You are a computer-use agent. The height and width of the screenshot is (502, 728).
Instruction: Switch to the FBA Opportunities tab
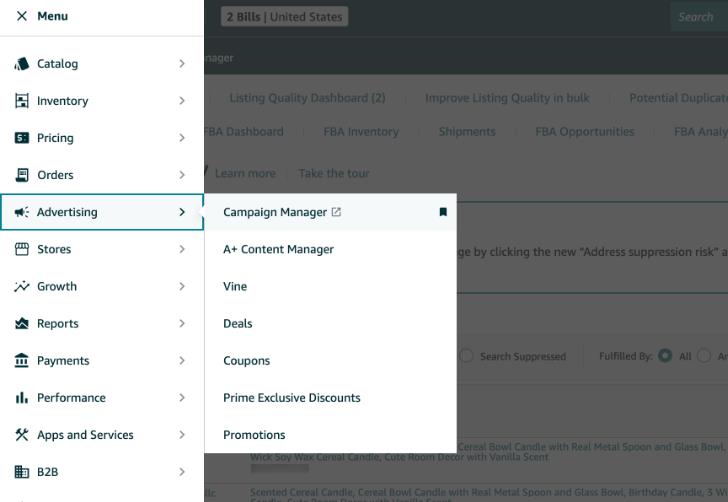585,132
